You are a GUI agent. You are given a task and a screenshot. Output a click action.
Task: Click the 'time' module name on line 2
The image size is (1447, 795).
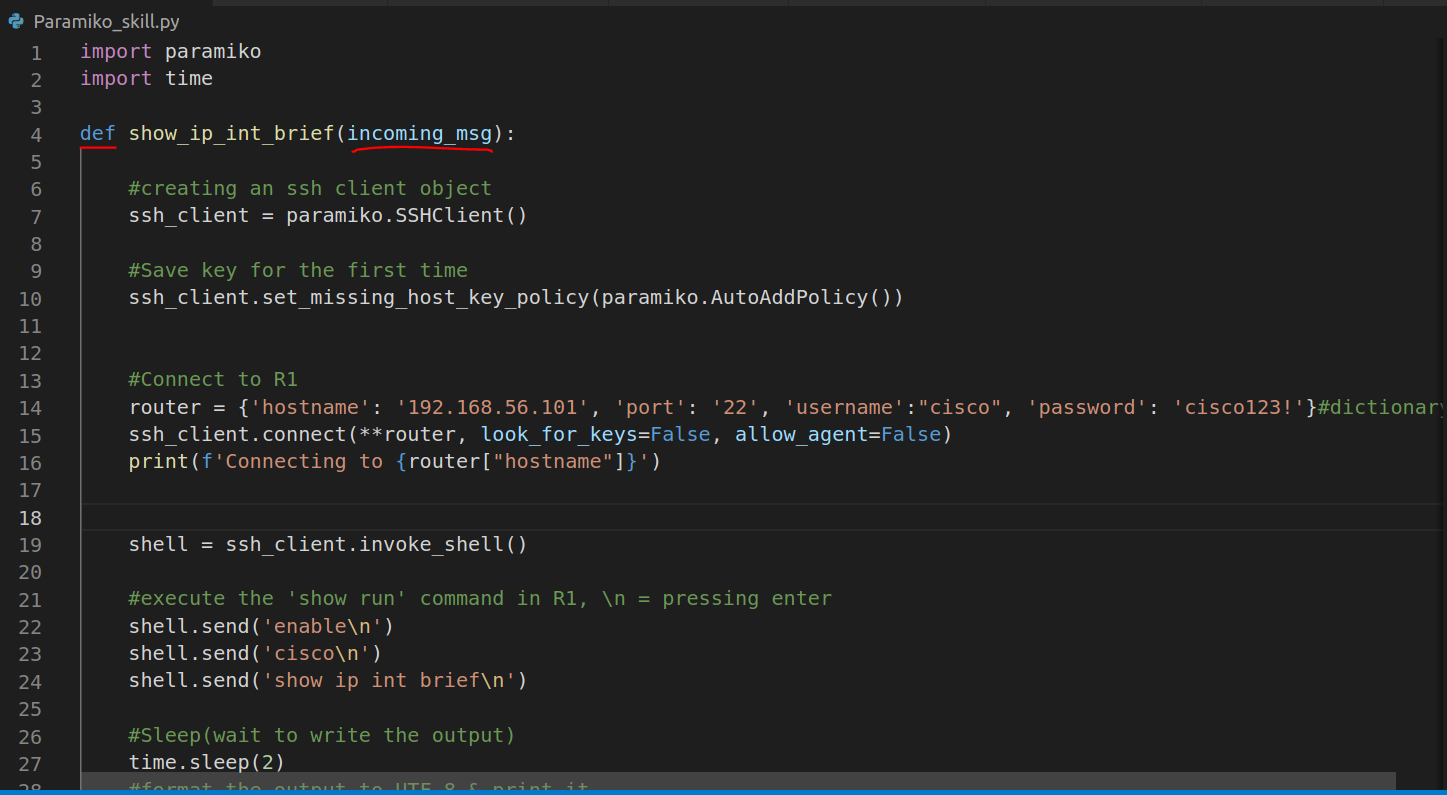189,78
